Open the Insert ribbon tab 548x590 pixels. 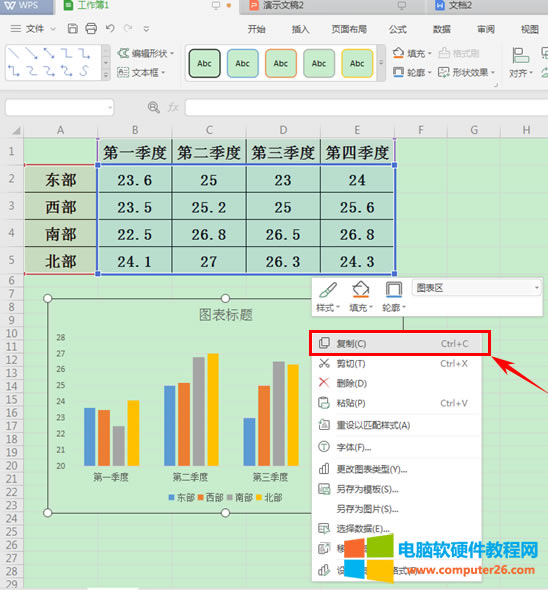tap(300, 29)
